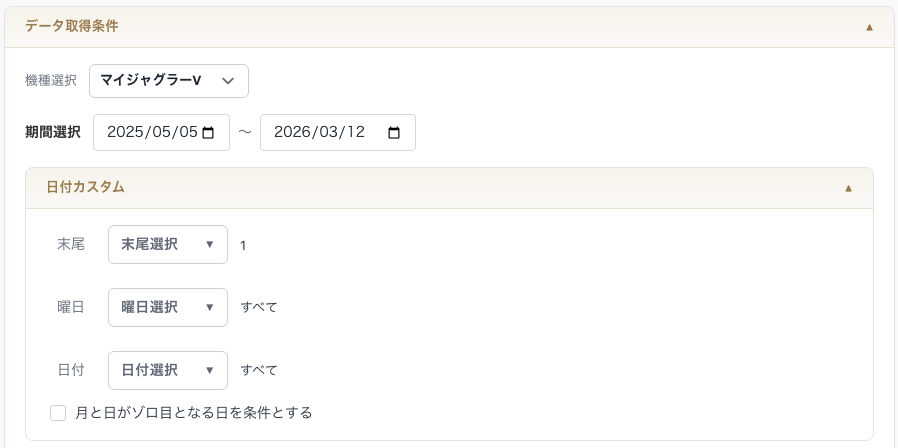Enable the 月と日がゾロ目 checkbox
The height and width of the screenshot is (448, 898).
tap(58, 412)
